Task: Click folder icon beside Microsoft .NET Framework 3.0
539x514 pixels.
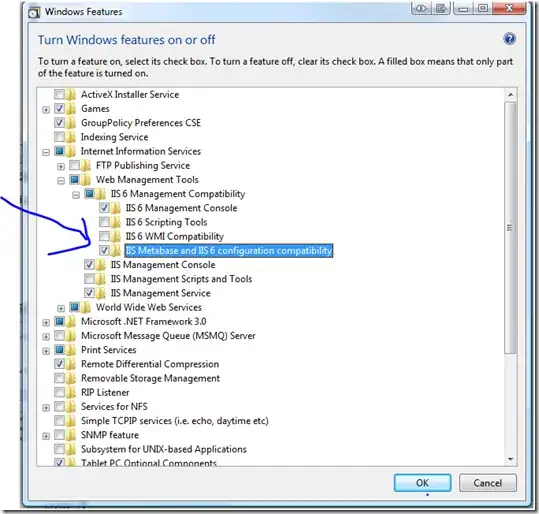Action: [71, 322]
